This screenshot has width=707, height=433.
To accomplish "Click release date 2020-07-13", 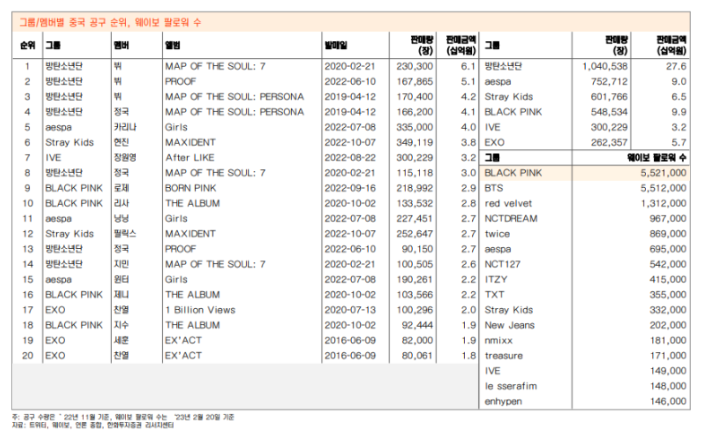I will [350, 310].
